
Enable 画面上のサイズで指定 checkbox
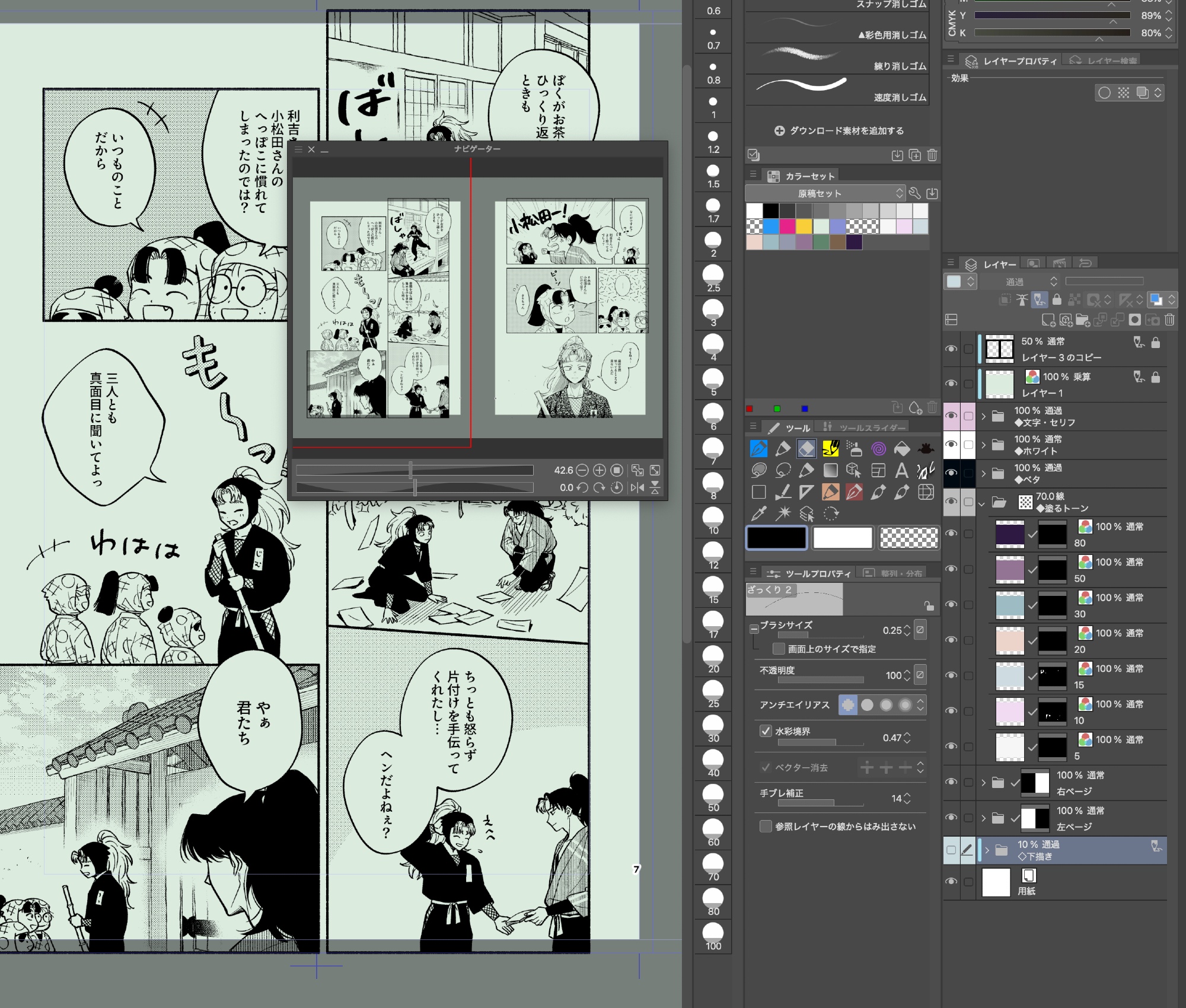click(x=779, y=649)
